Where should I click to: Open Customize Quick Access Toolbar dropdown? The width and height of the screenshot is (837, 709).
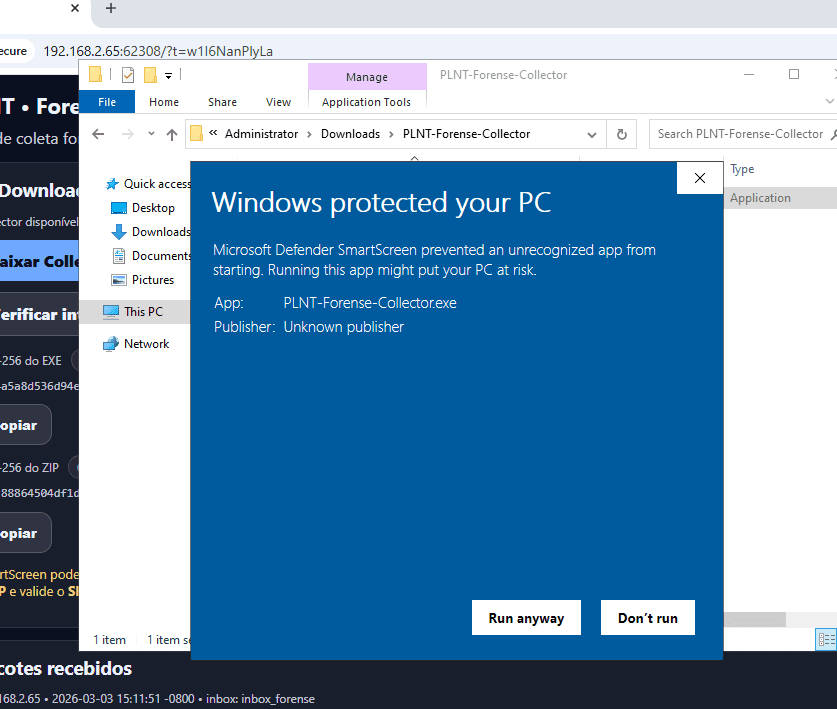click(x=169, y=75)
